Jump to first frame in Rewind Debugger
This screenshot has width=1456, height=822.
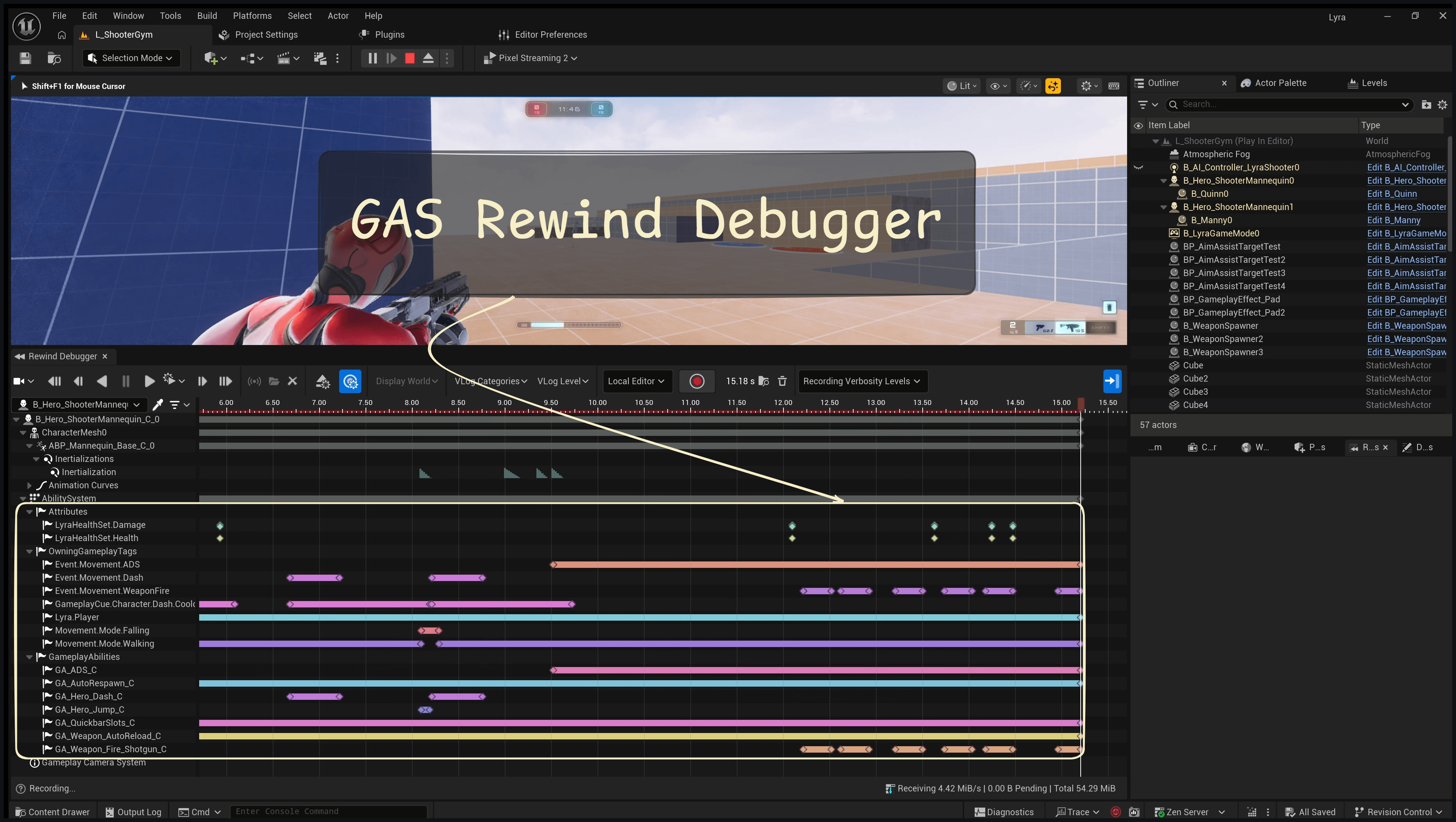[x=54, y=381]
